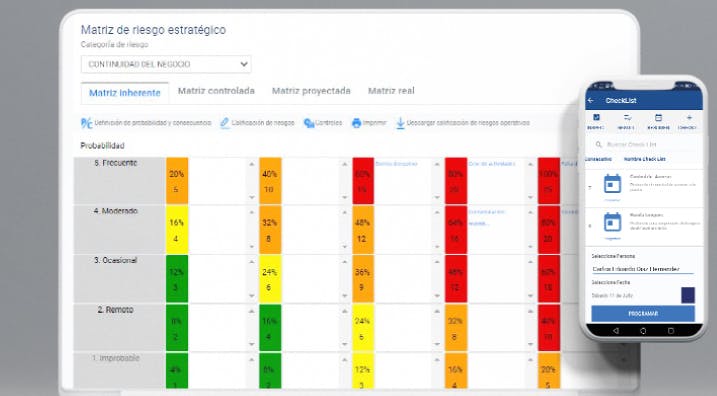Click the orange 20% 5 cell in Frecuente row
Image resolution: width=717 pixels, height=396 pixels.
(177, 181)
